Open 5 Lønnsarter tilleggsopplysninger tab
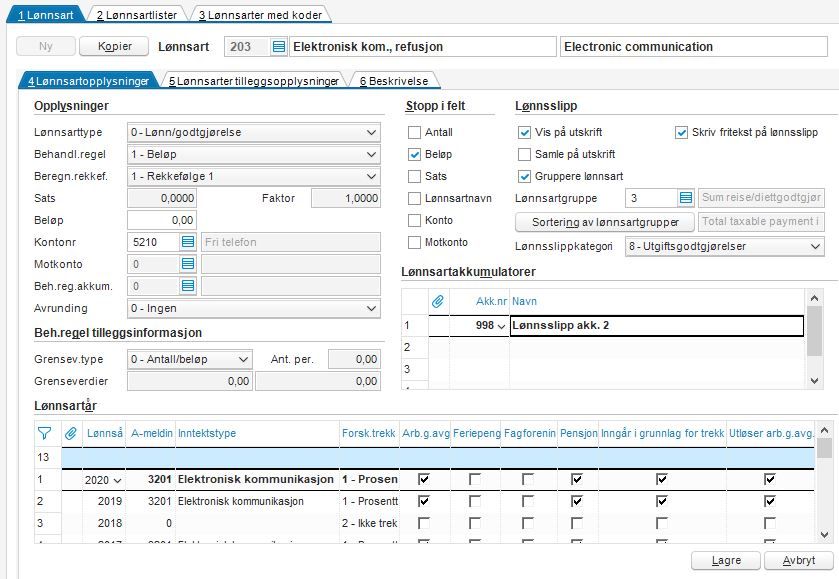This screenshot has width=839, height=579. click(254, 81)
